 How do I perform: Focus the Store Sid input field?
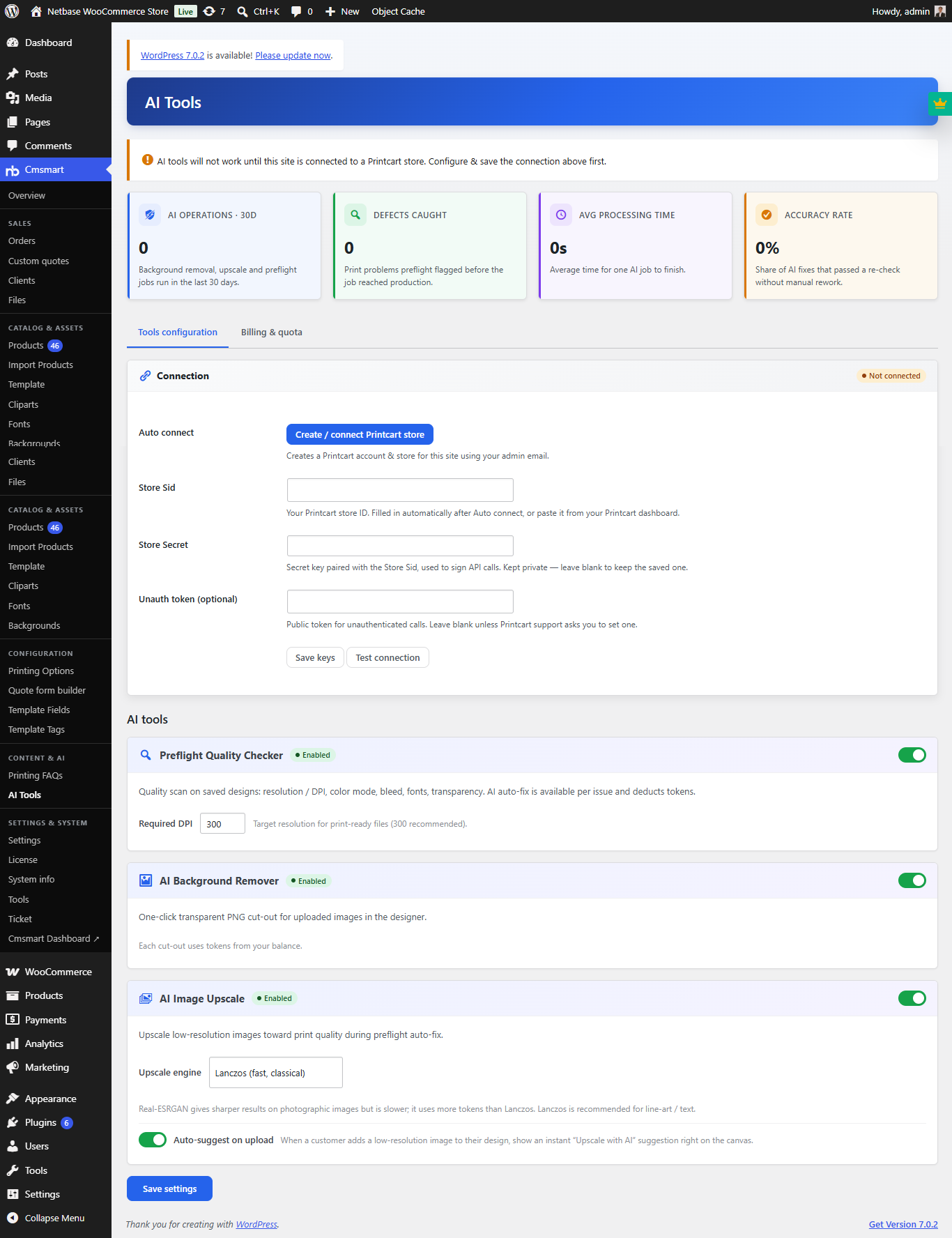point(400,490)
